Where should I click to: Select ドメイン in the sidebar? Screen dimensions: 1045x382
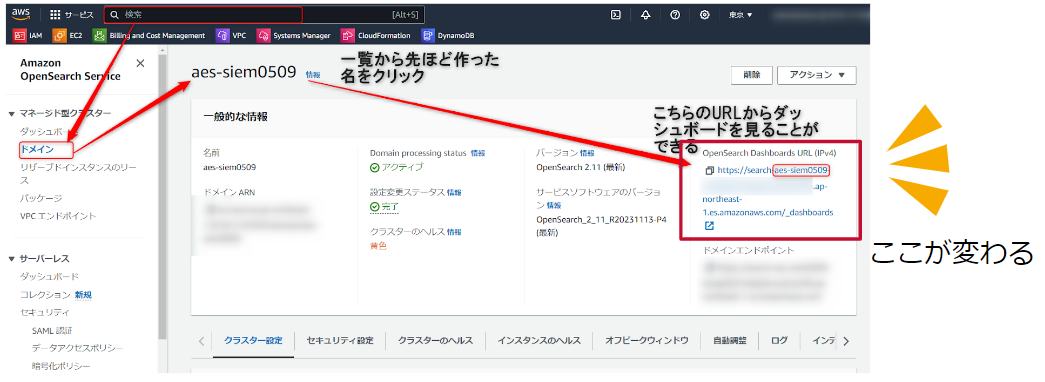pyautogui.click(x=37, y=149)
